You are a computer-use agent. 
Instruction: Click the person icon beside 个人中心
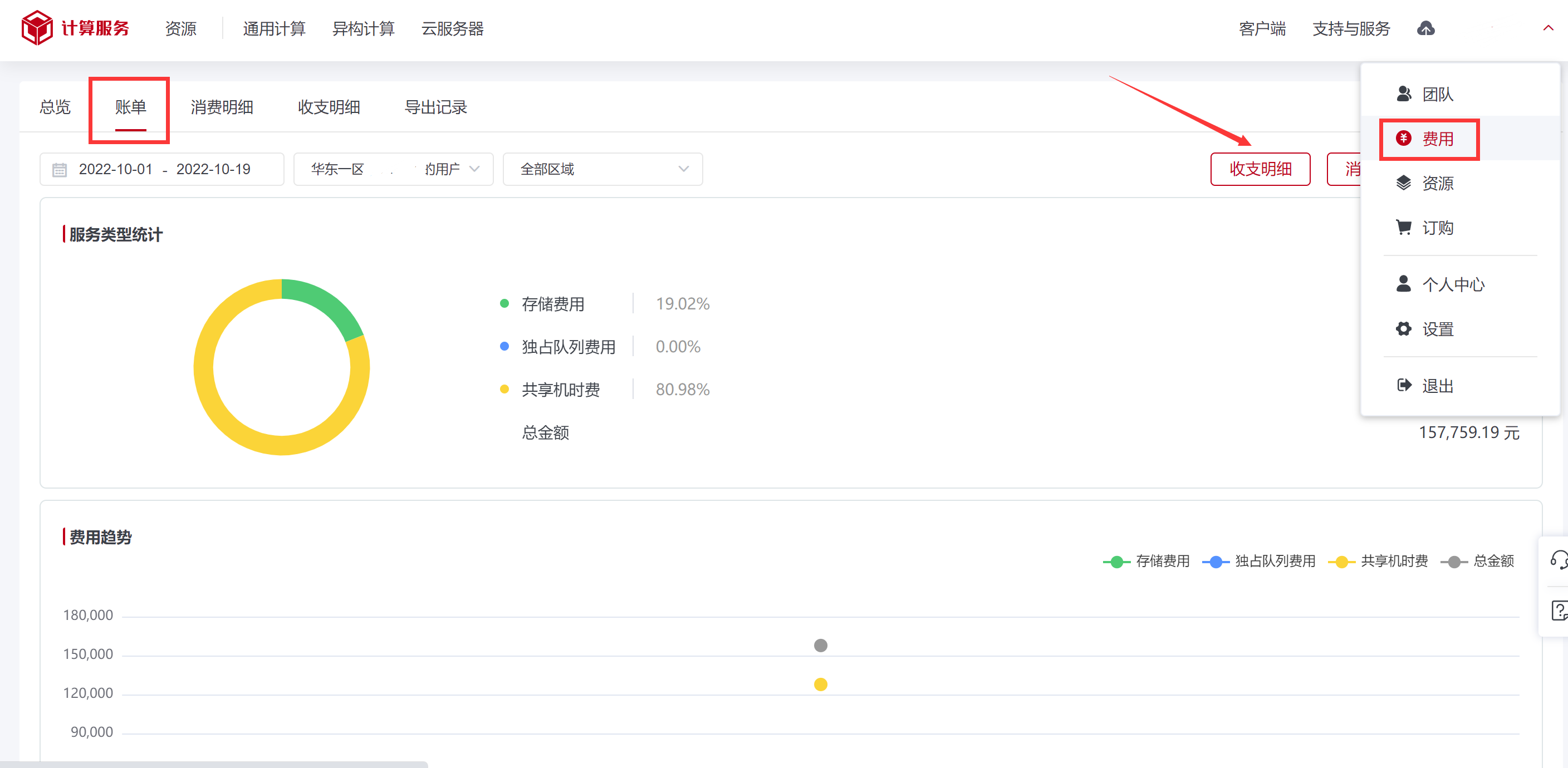(x=1404, y=284)
